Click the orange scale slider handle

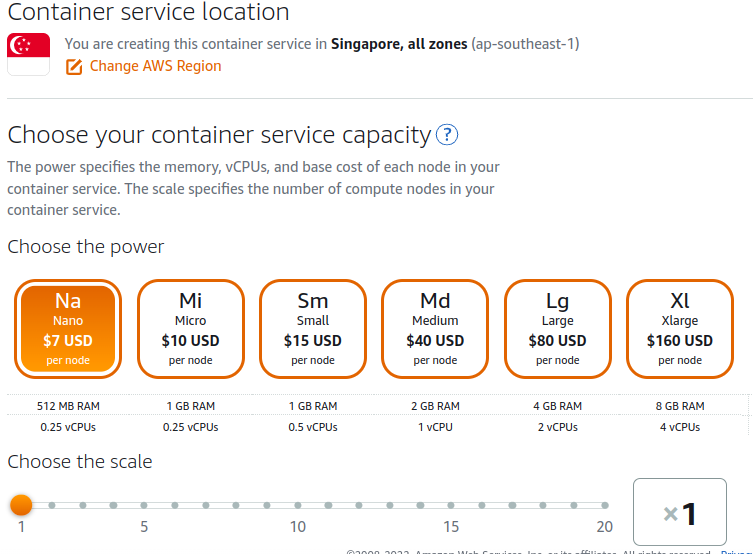coord(21,505)
